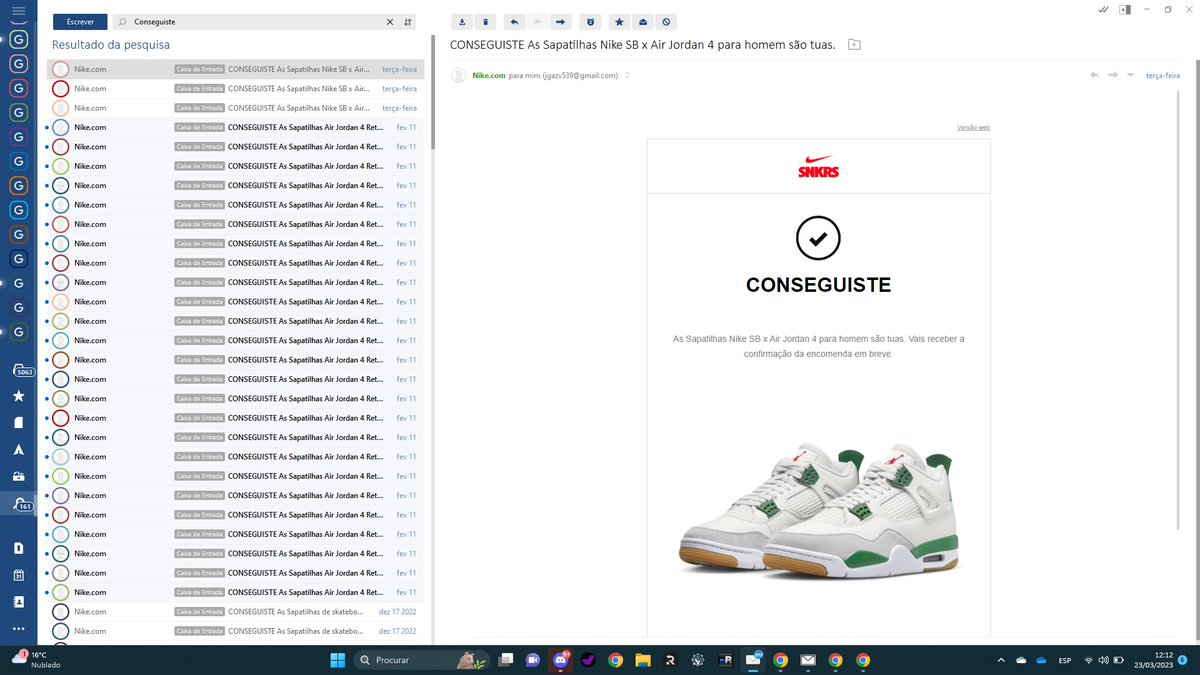1200x675 pixels.
Task: Open the sort order options beside the search bar
Action: [408, 21]
